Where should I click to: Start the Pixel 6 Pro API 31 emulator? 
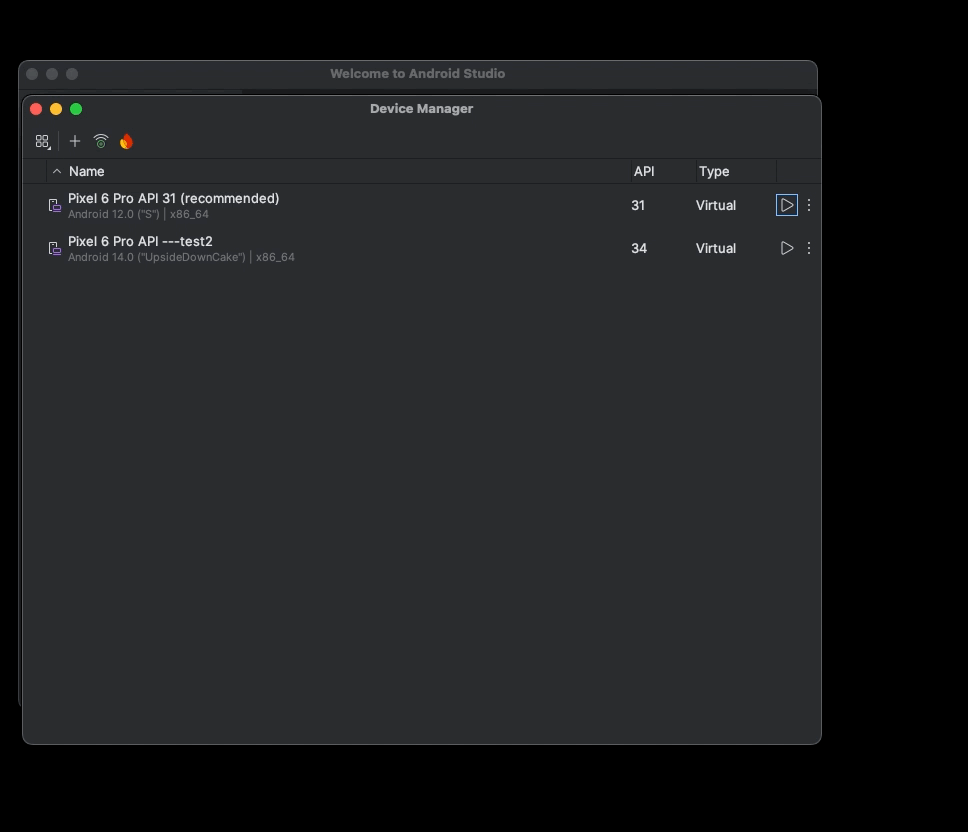click(787, 205)
